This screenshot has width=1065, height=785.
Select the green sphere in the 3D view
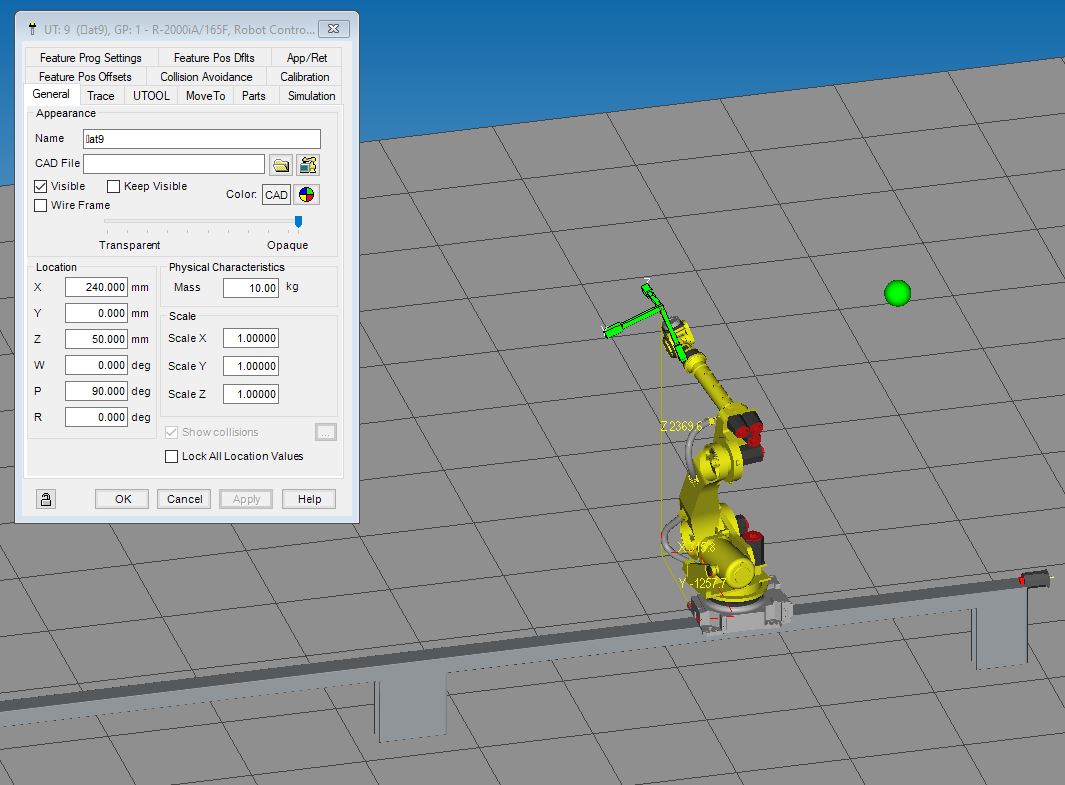(x=897, y=293)
